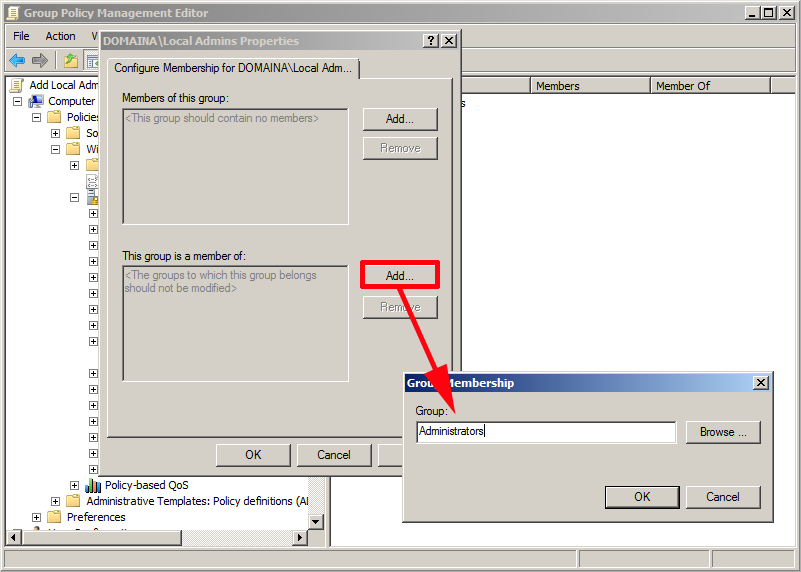The width and height of the screenshot is (801, 572).
Task: Click the Up one level folder icon
Action: click(x=71, y=61)
